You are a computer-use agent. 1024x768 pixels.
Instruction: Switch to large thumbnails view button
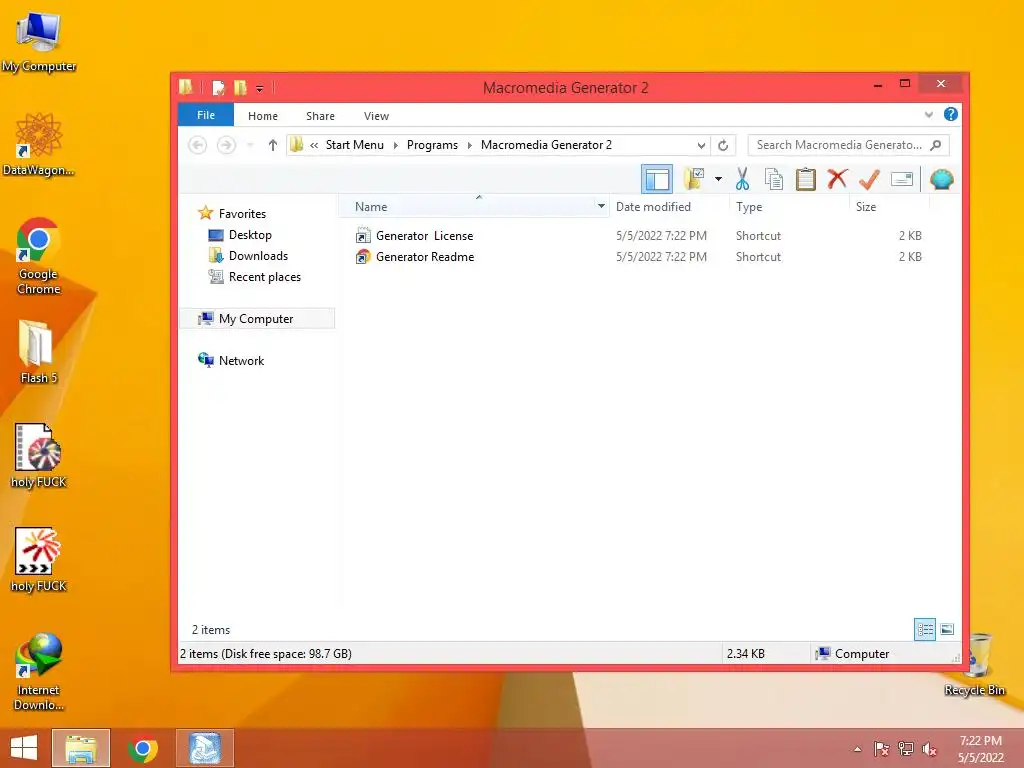pos(947,630)
